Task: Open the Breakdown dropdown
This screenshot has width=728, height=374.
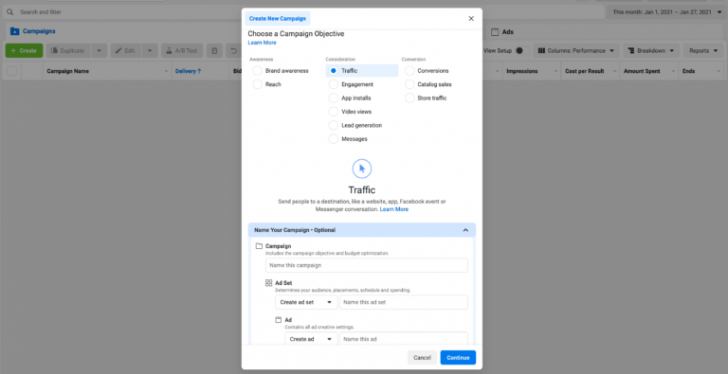Action: tap(651, 51)
